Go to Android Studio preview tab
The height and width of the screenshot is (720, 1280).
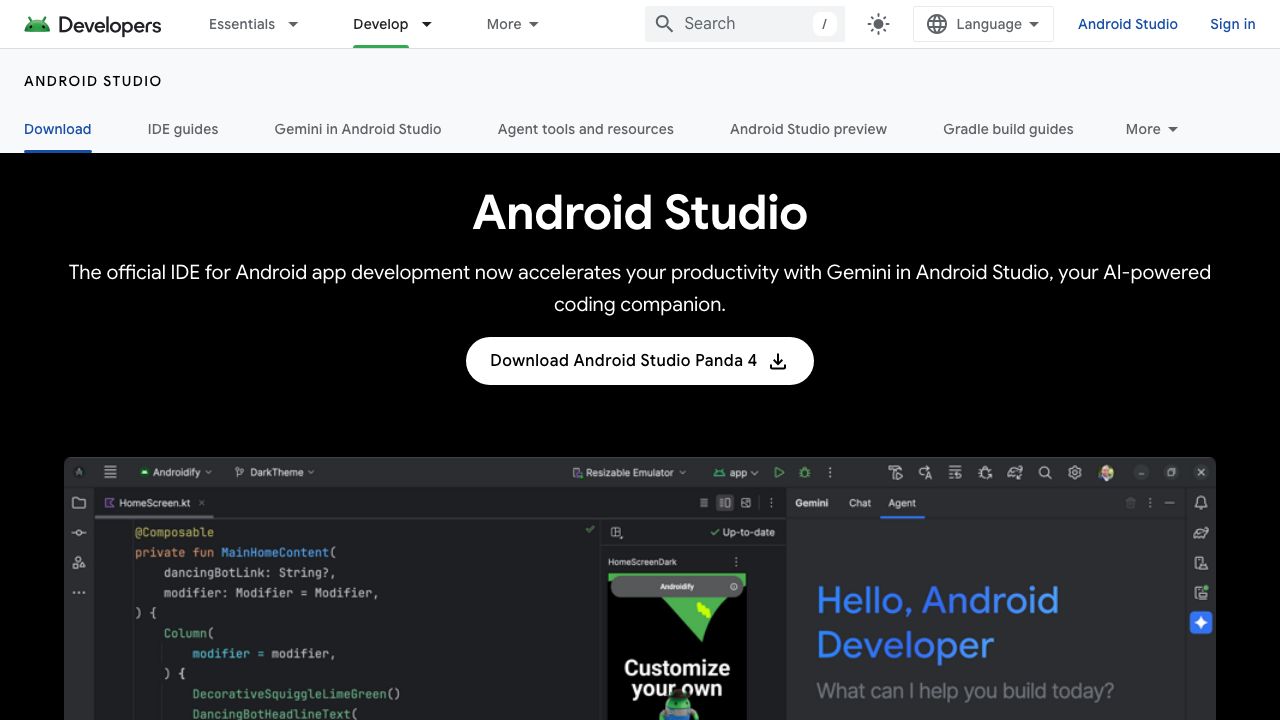pos(808,129)
